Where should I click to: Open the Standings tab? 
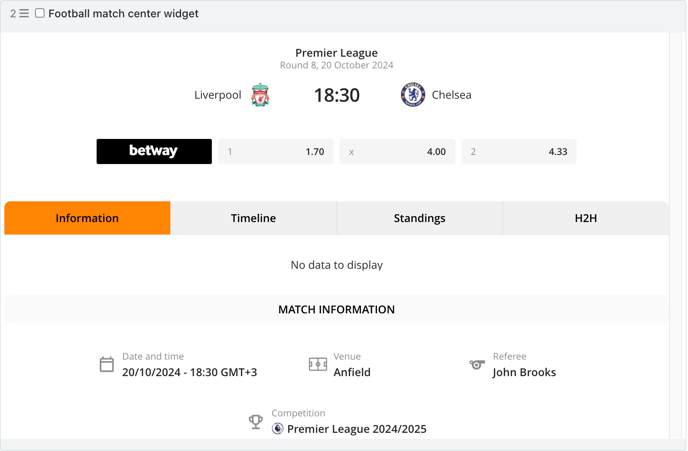419,218
